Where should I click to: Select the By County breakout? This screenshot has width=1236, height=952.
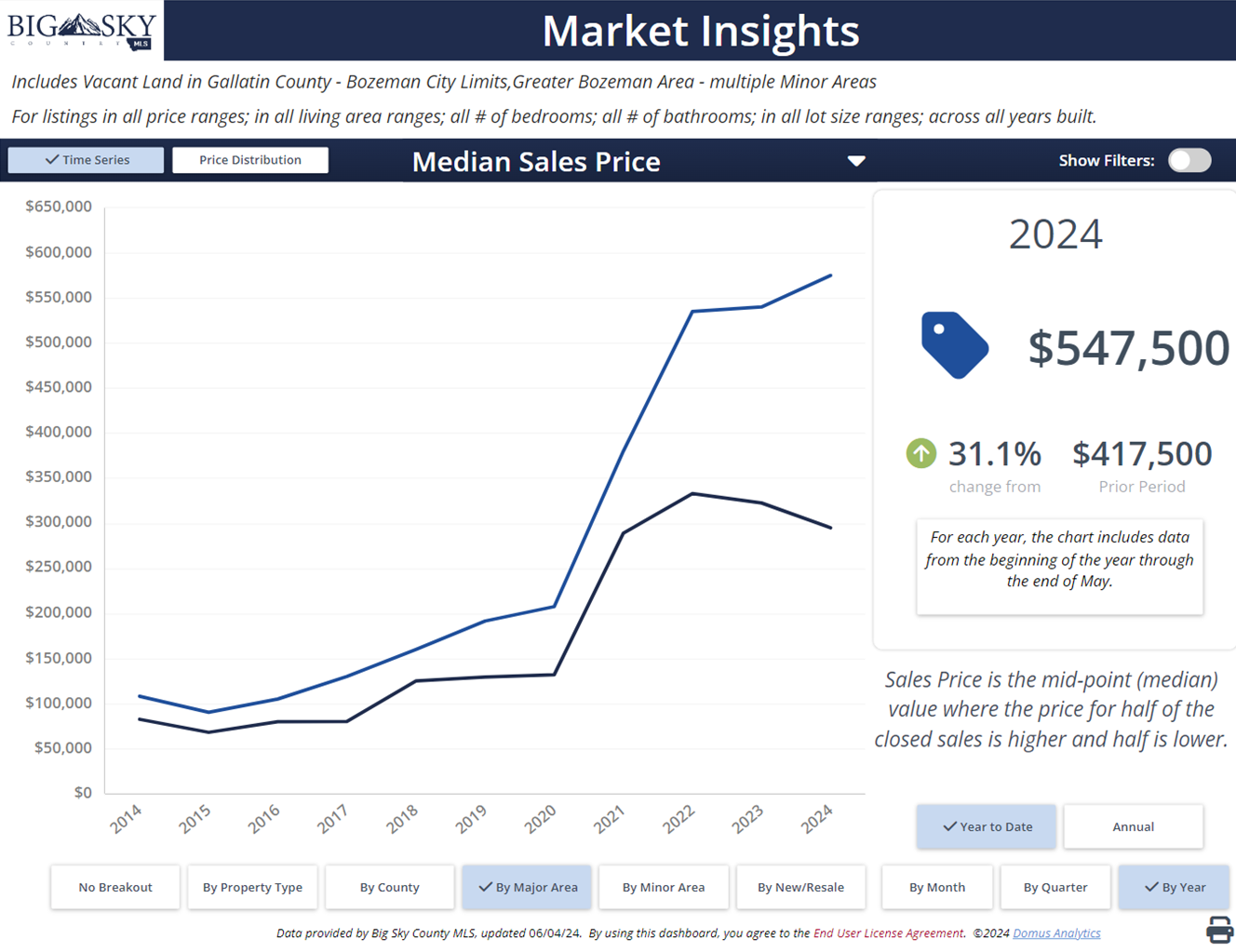pyautogui.click(x=389, y=887)
